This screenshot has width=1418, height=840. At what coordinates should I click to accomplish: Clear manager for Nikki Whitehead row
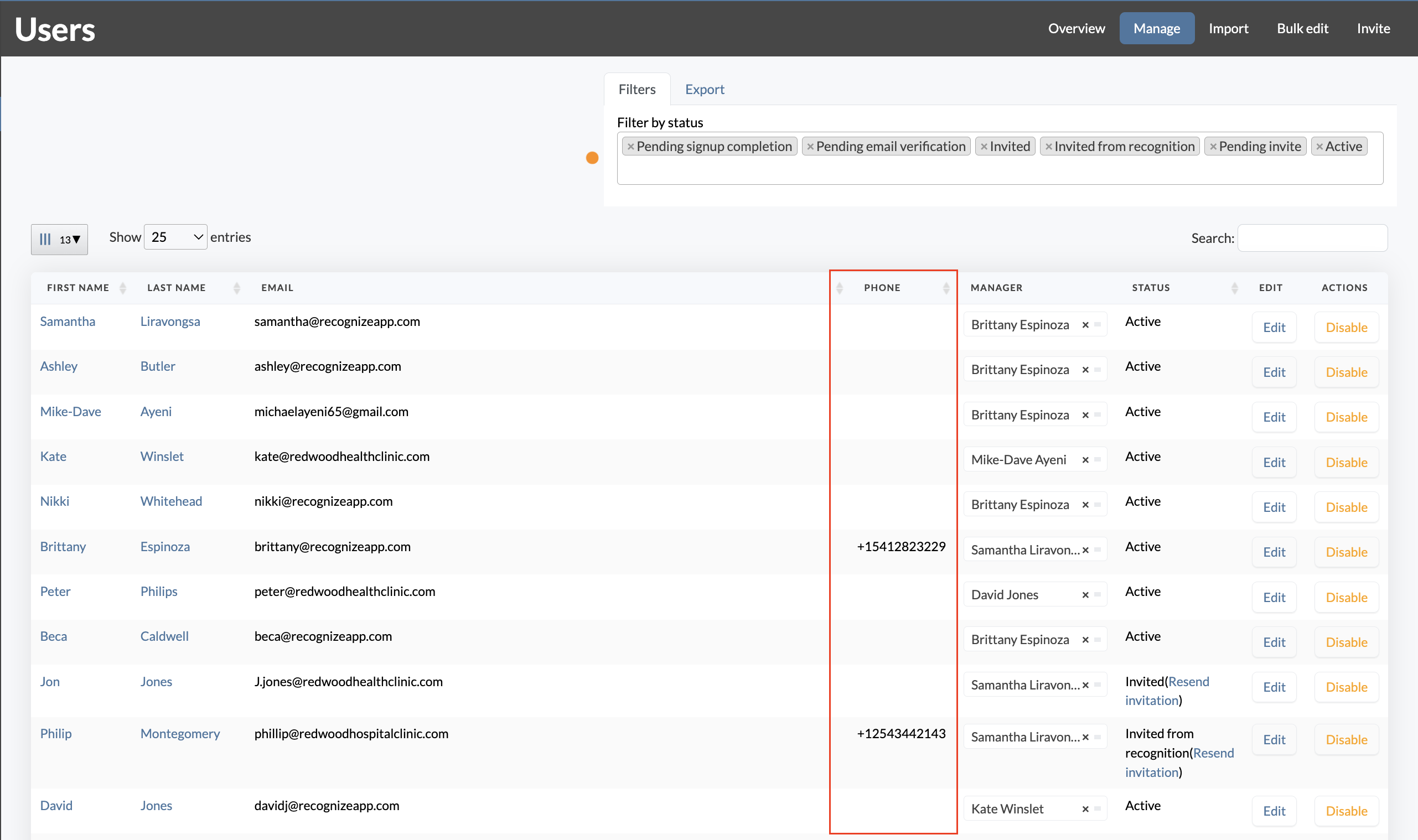pyautogui.click(x=1085, y=504)
